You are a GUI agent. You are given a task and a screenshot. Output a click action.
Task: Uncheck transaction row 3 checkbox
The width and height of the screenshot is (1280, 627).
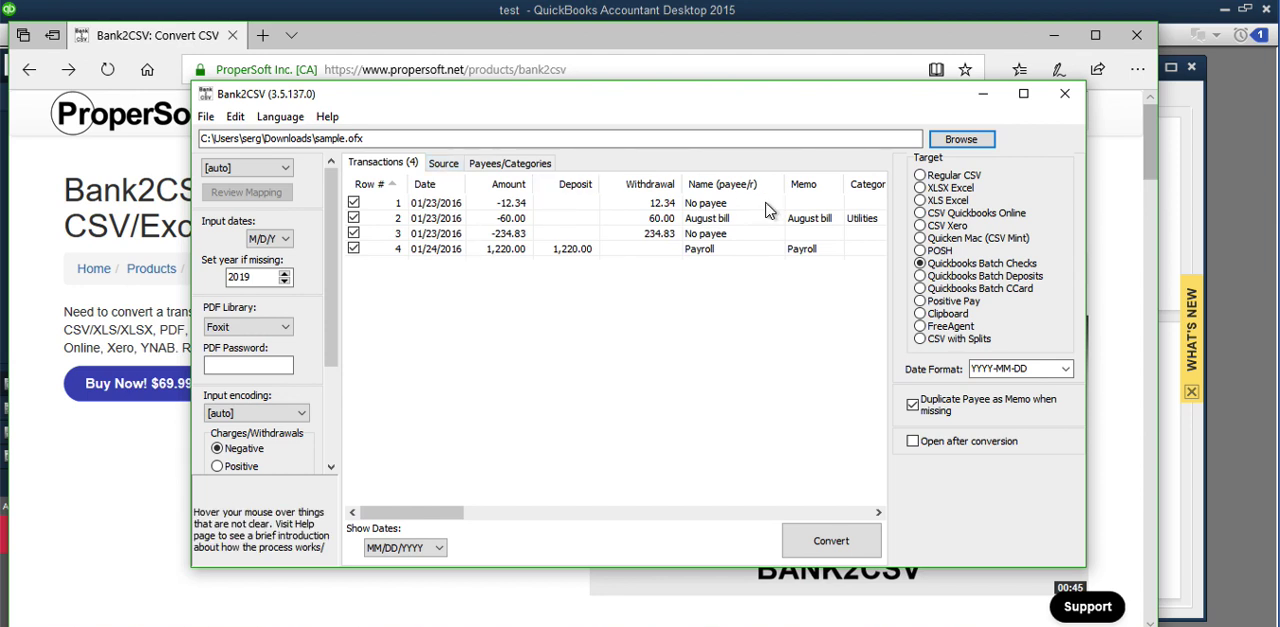pyautogui.click(x=353, y=233)
